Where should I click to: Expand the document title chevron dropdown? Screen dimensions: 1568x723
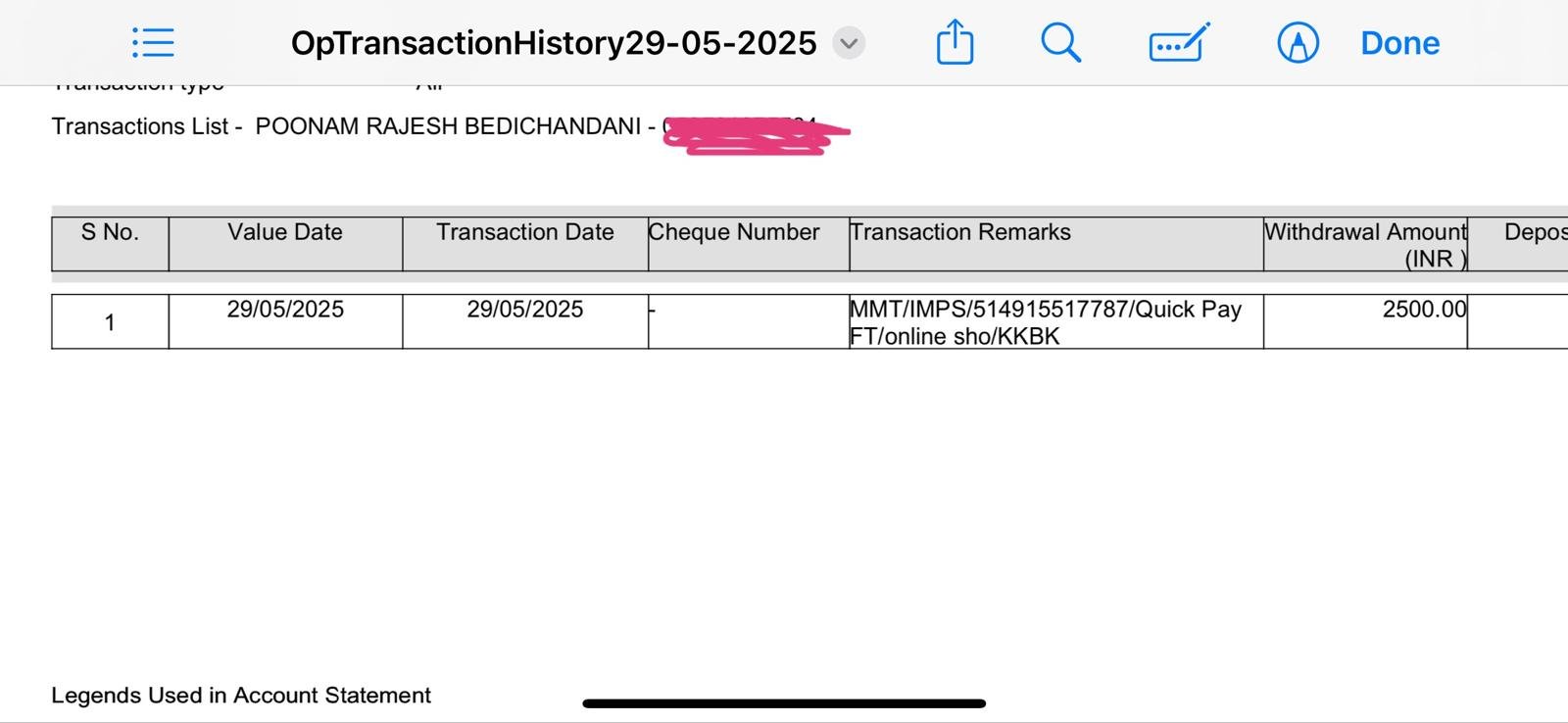pyautogui.click(x=849, y=43)
